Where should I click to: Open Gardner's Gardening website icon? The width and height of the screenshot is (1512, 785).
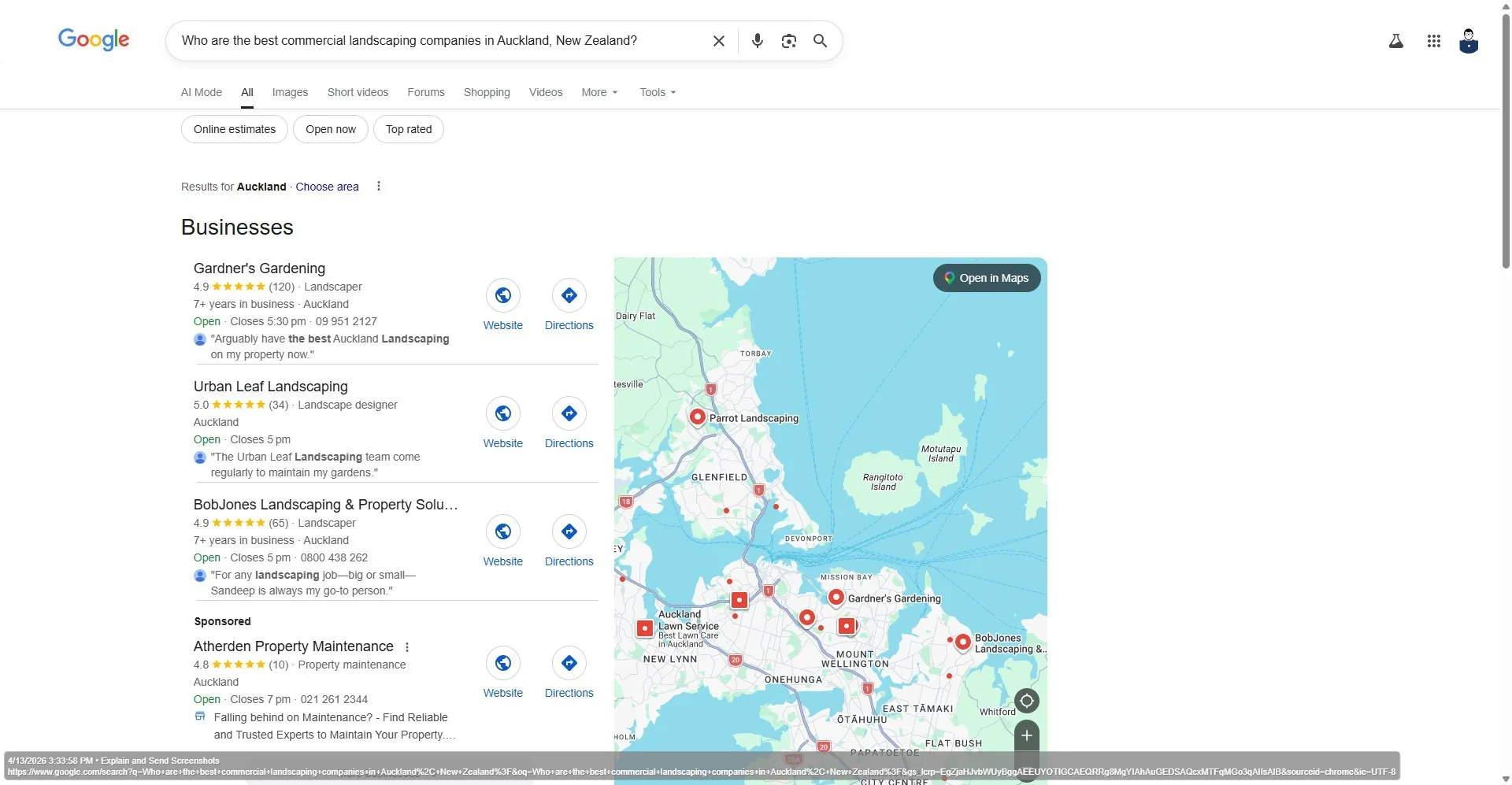503,295
